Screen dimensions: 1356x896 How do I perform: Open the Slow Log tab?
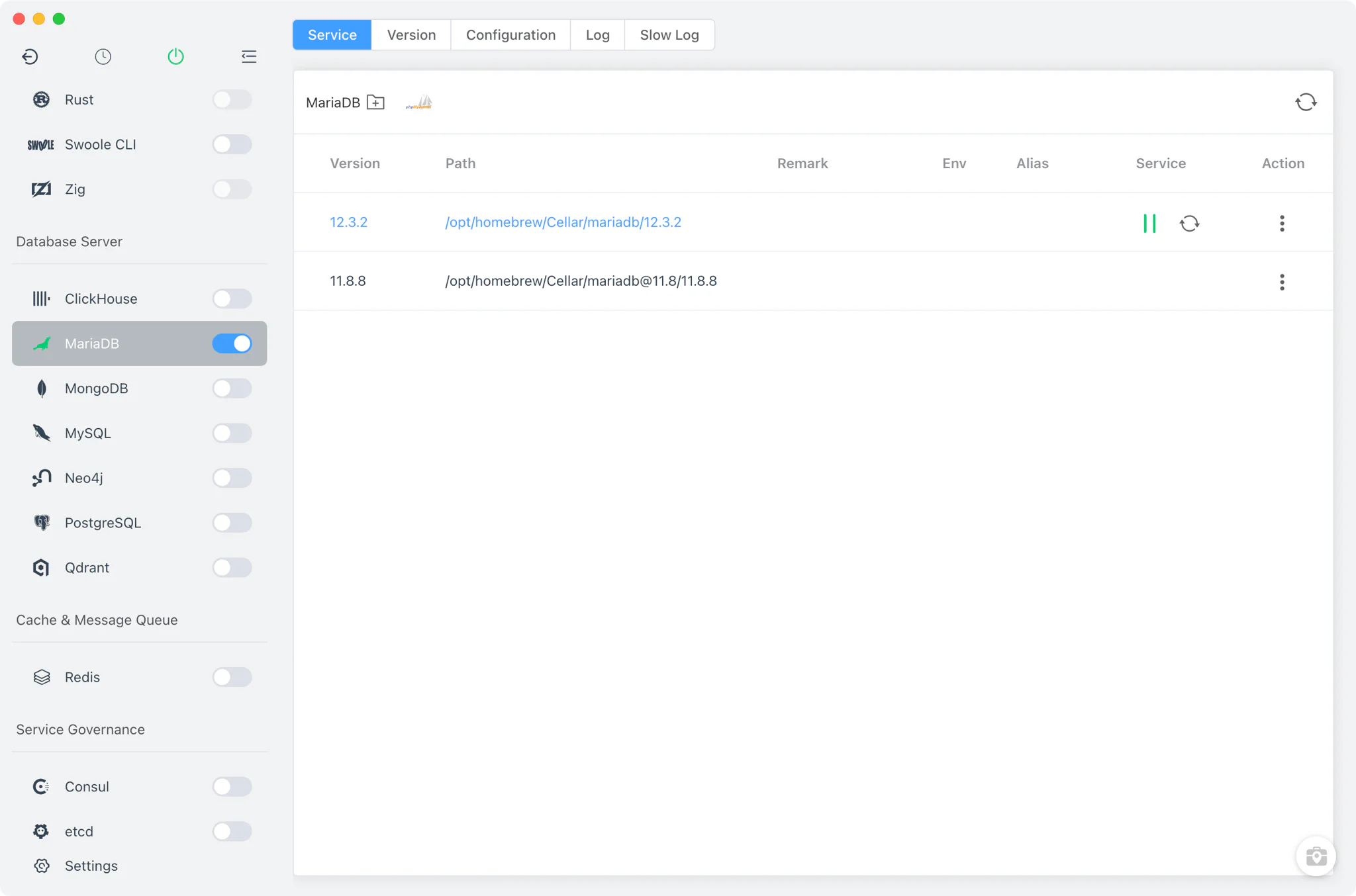(x=669, y=35)
